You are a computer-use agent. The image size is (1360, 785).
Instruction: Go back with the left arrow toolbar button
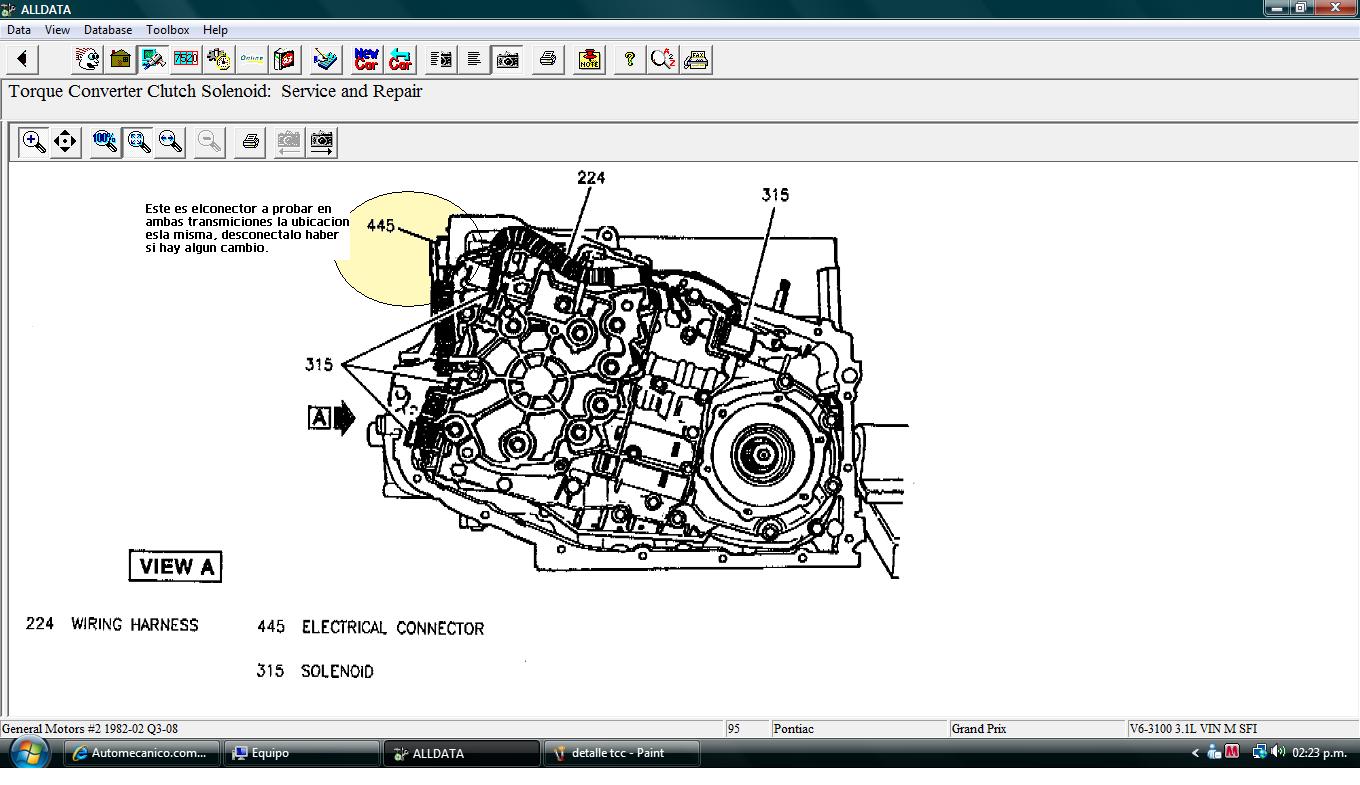(22, 59)
